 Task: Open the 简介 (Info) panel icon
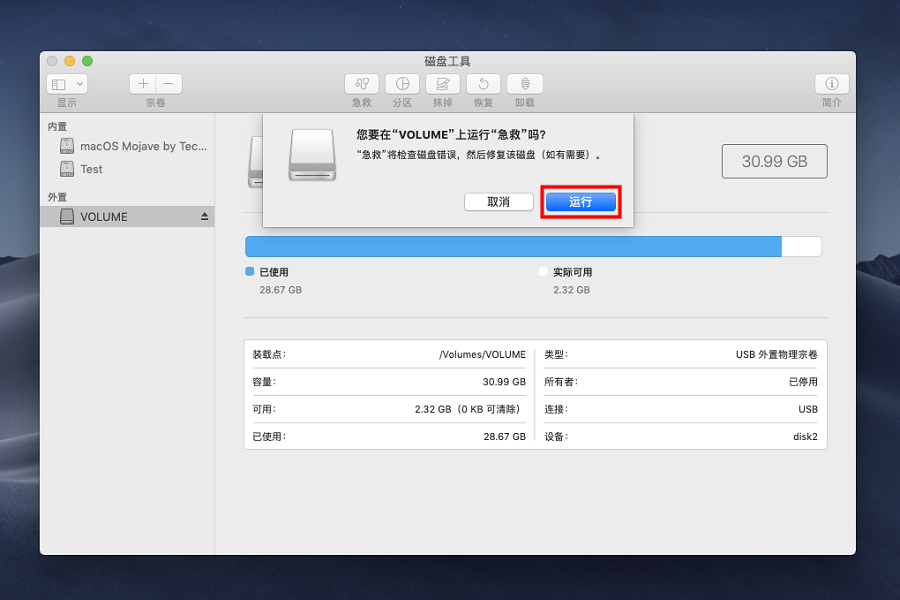point(831,85)
